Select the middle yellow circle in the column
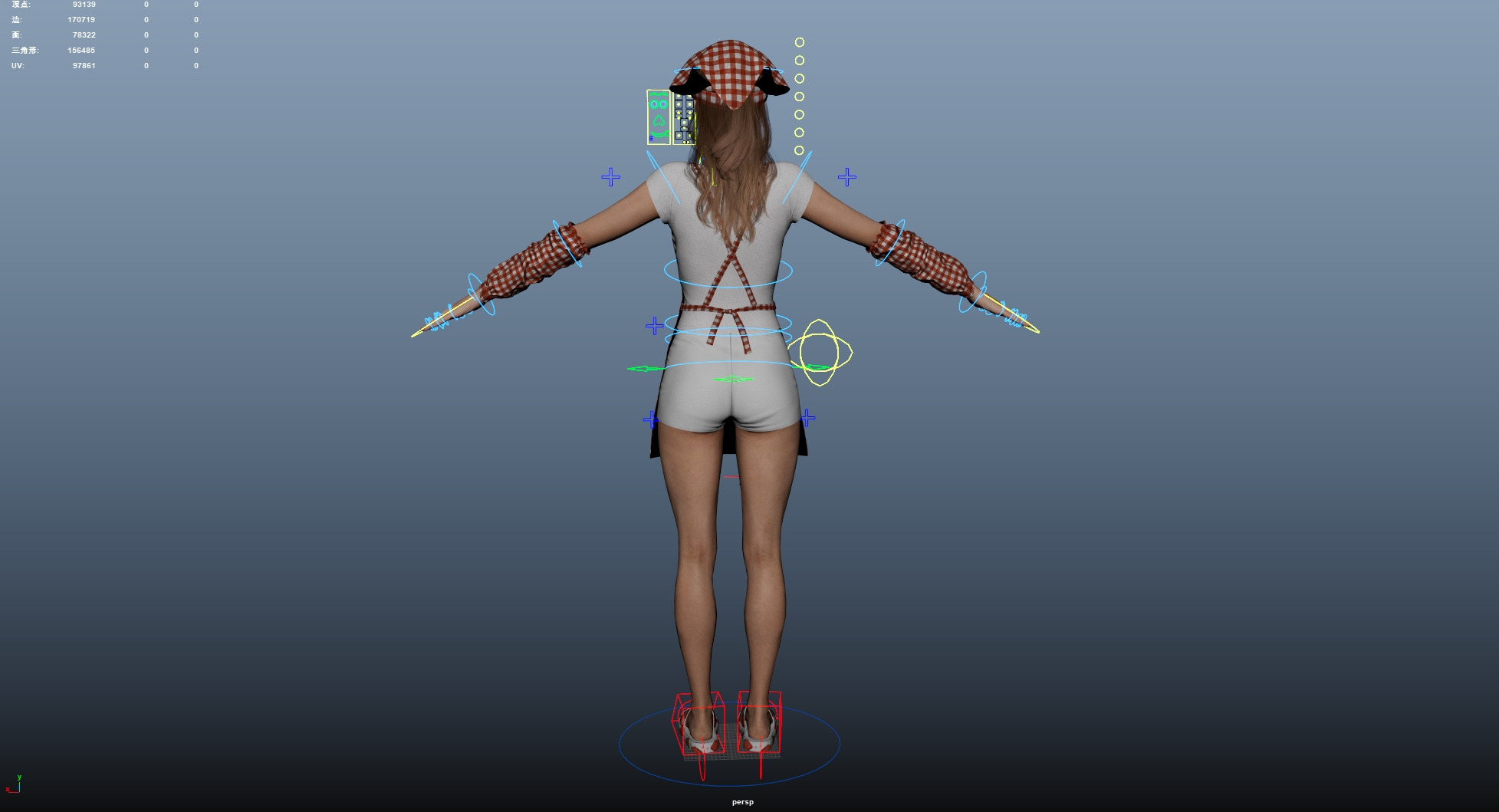This screenshot has width=1499, height=812. pos(800,97)
